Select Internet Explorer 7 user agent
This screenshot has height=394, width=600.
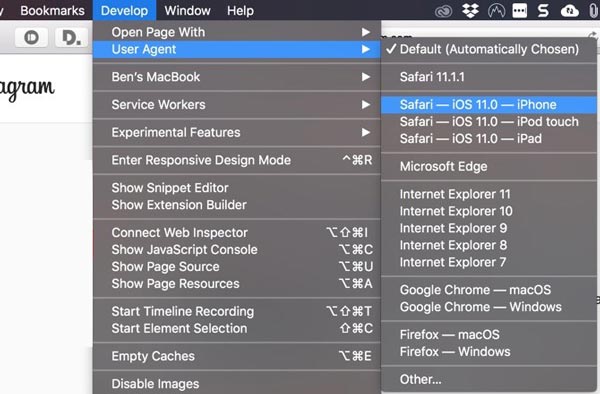coord(489,262)
